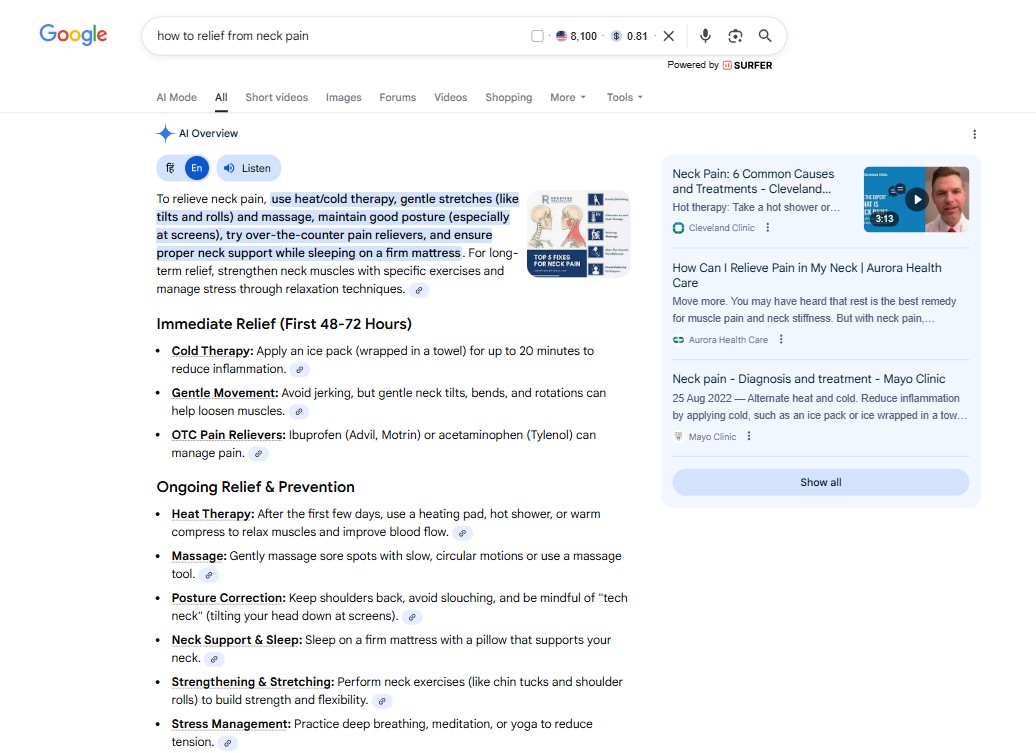Select the En language toggle

196,167
